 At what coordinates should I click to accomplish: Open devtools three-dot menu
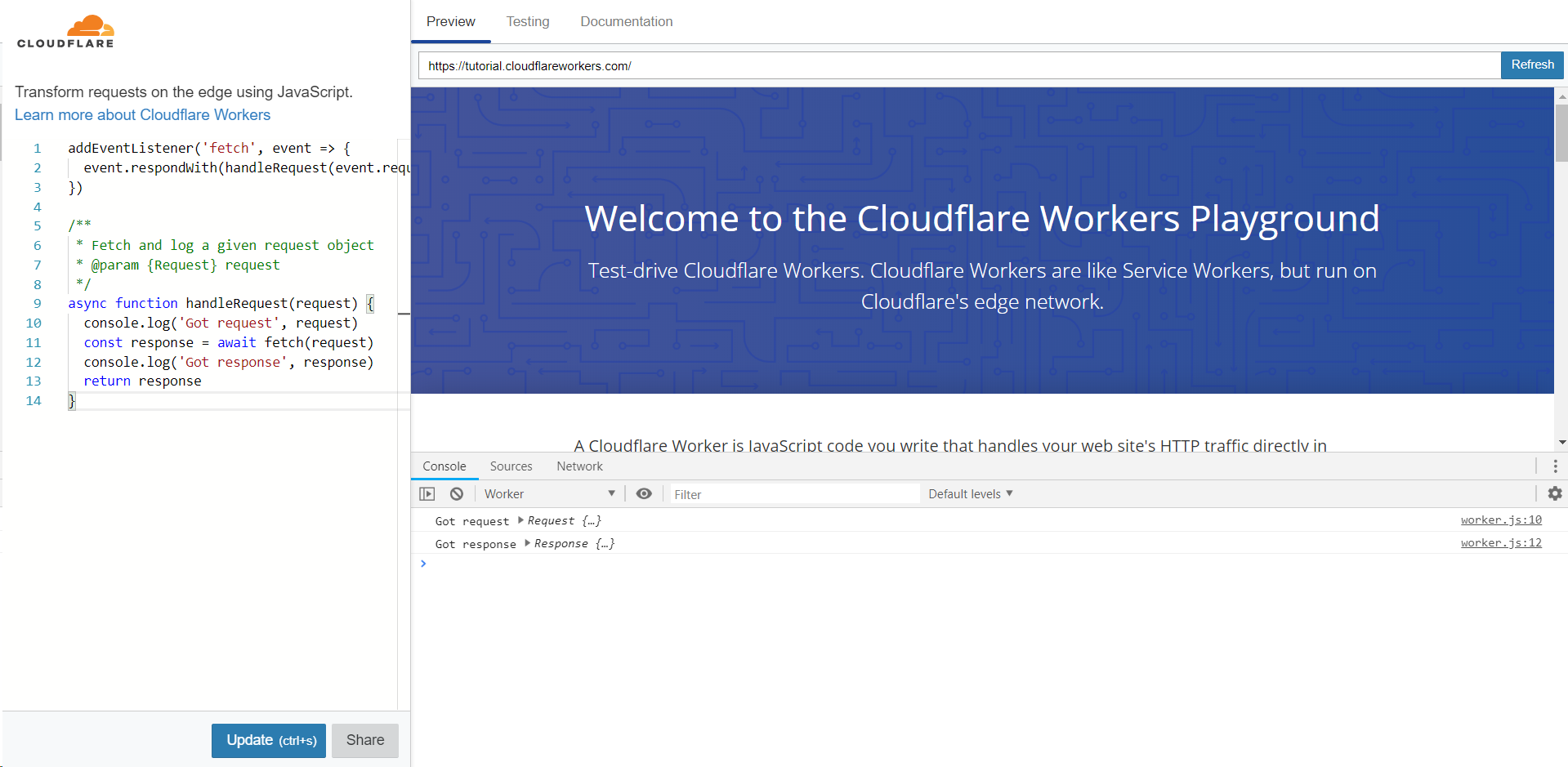[1555, 466]
